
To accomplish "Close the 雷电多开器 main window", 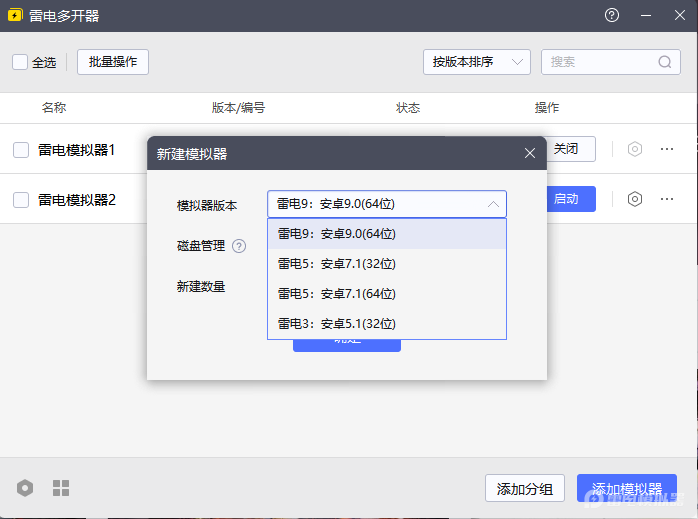I will 679,15.
